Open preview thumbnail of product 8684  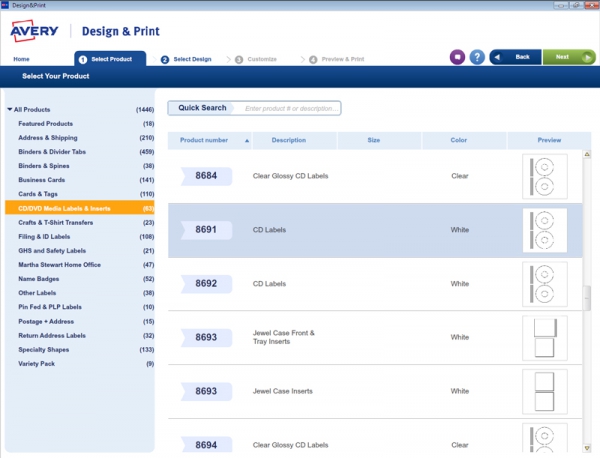[545, 176]
